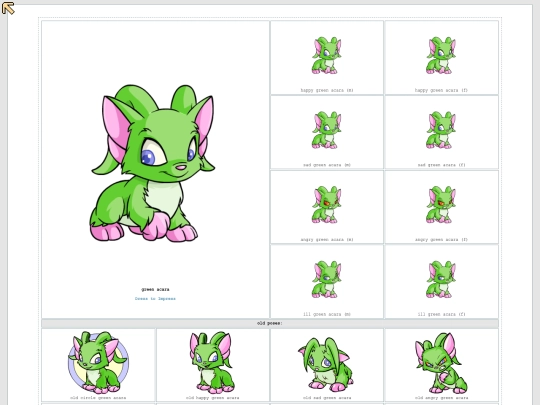Click the 'angry green acara (f)' caption
Viewport: 540px width, 405px height.
[x=441, y=239]
